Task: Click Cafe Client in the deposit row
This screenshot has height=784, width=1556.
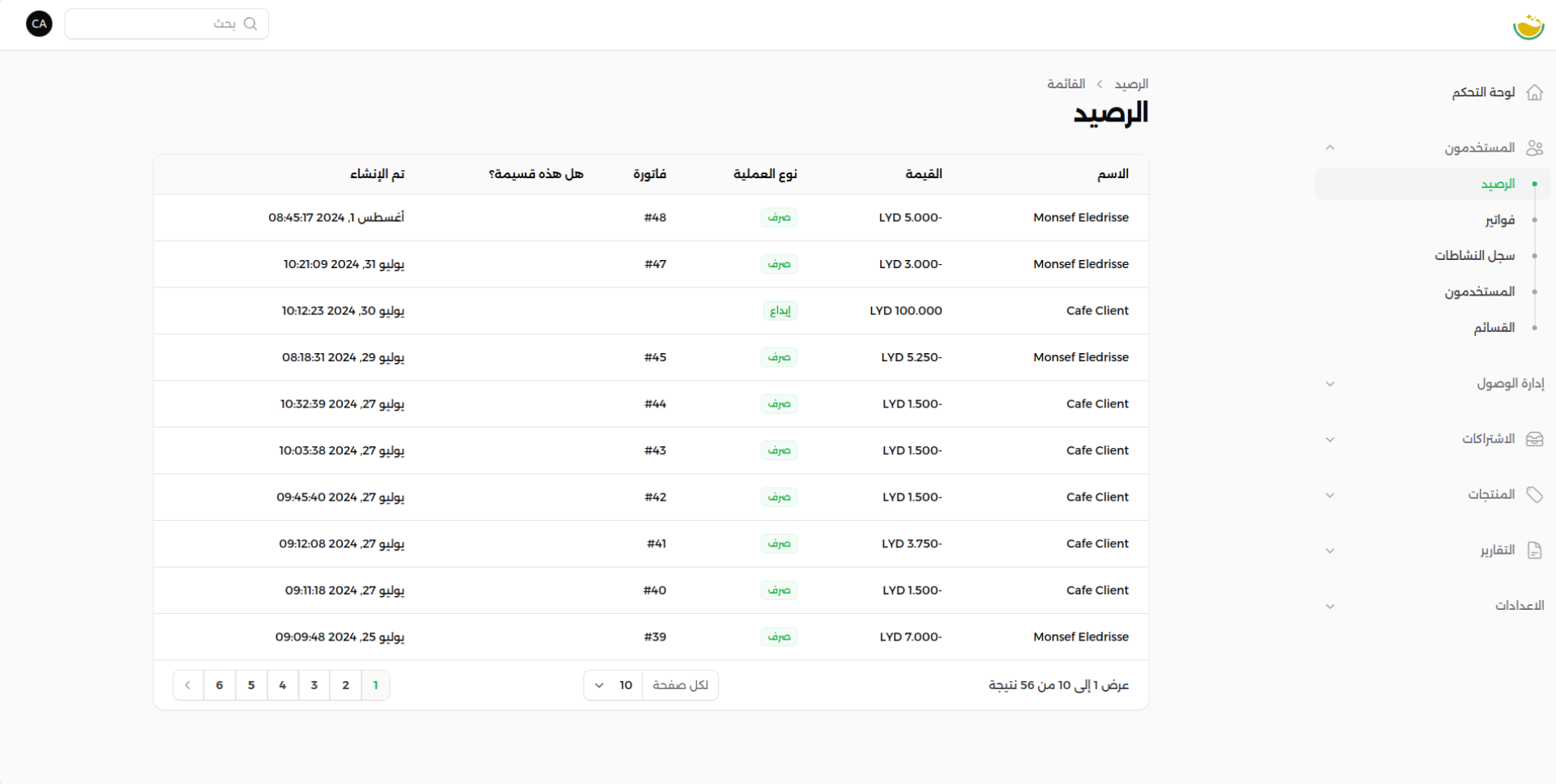Action: (1097, 311)
